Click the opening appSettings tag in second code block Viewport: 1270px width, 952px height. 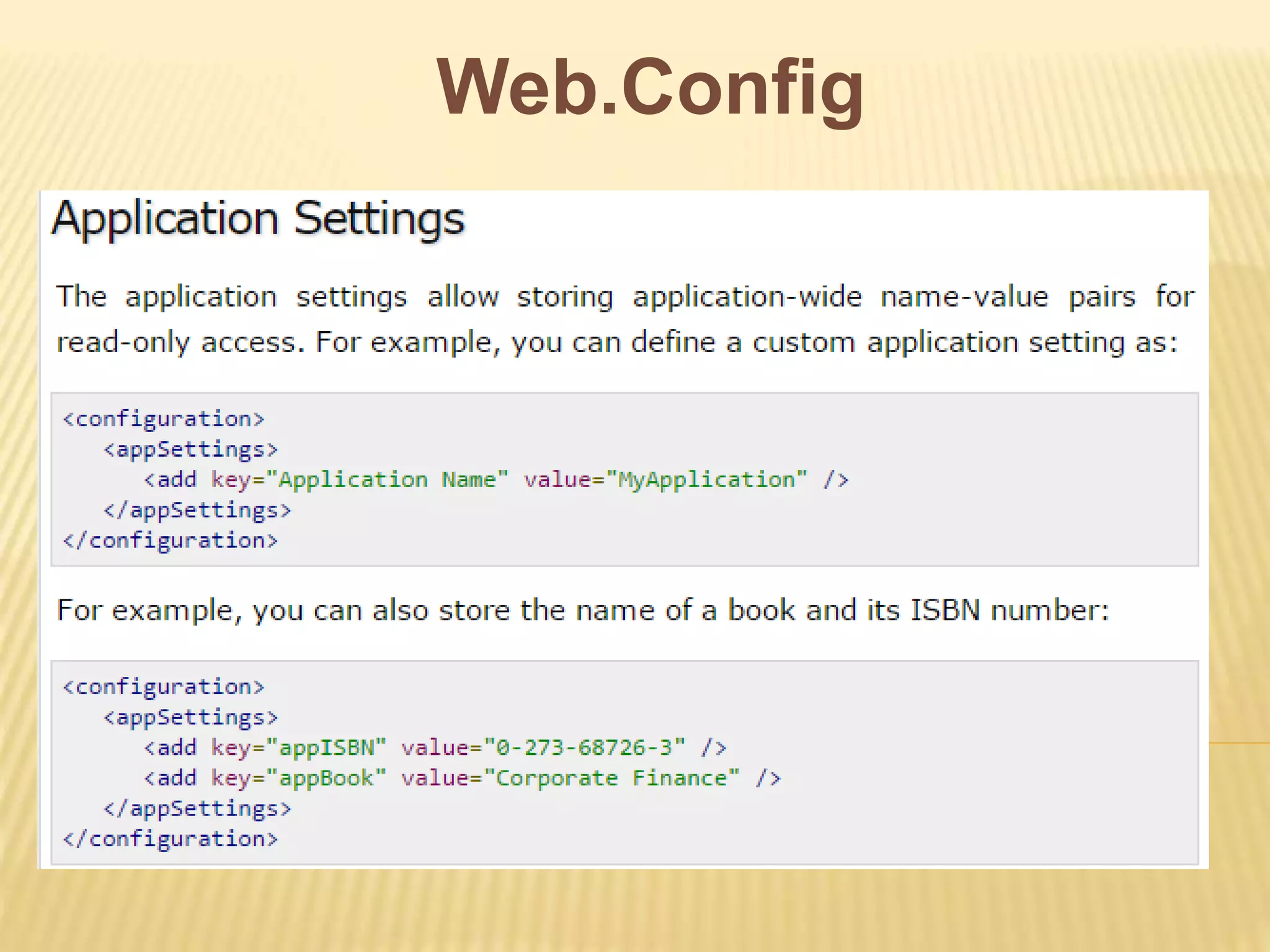coord(191,717)
